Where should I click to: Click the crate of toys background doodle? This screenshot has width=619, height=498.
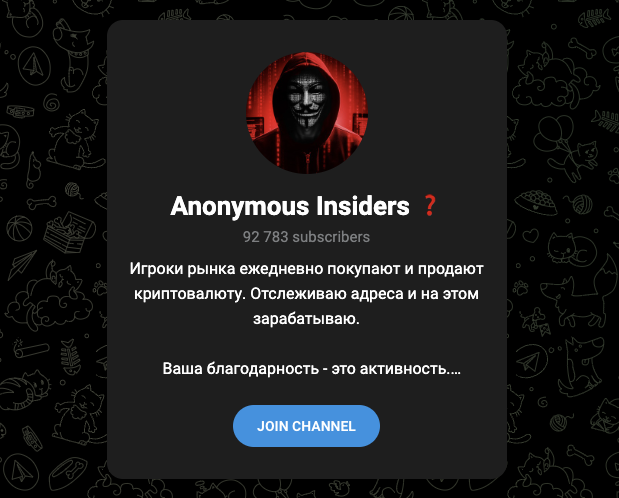click(68, 233)
